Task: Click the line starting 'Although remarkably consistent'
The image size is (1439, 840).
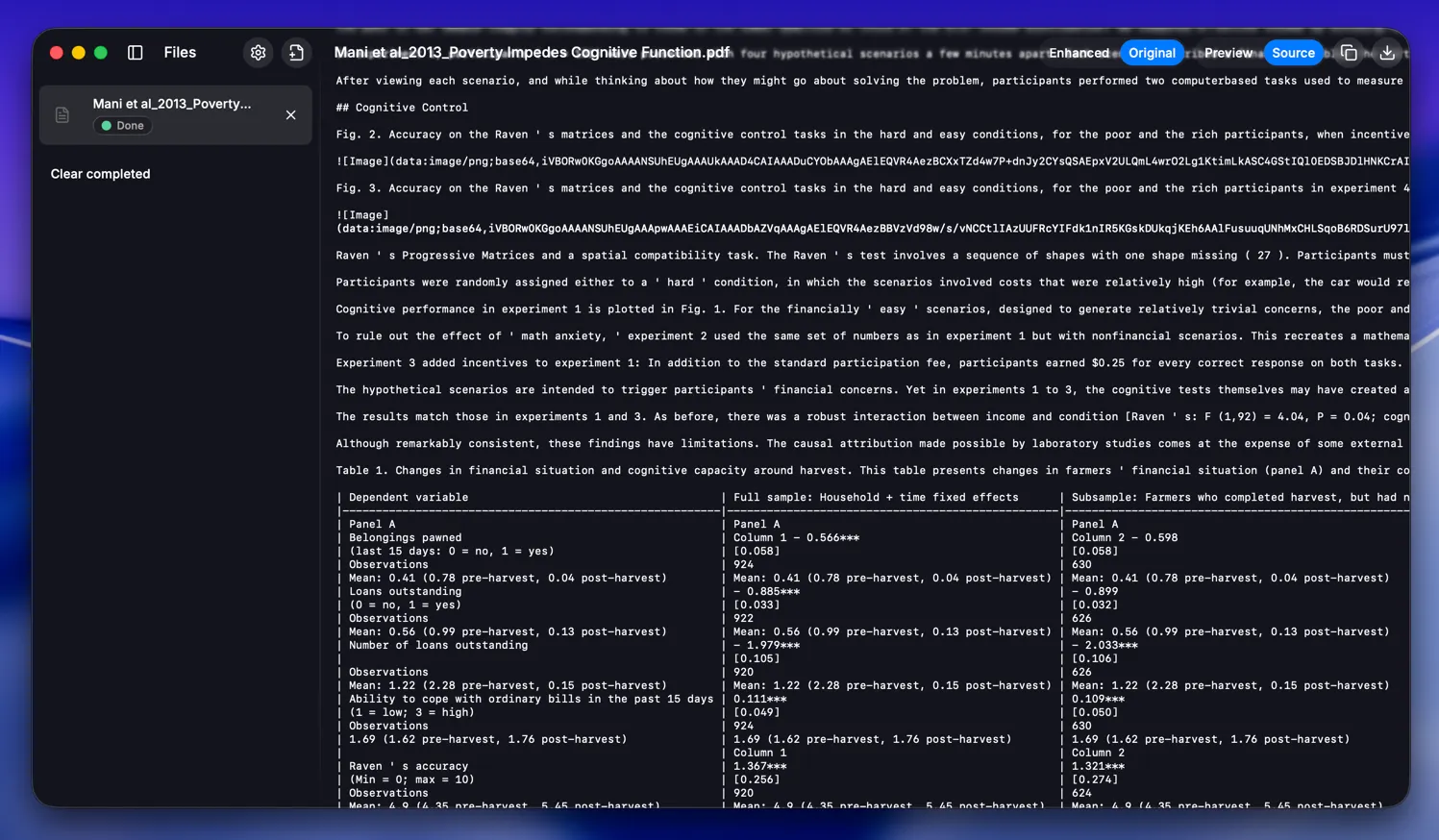Action: click(x=869, y=444)
